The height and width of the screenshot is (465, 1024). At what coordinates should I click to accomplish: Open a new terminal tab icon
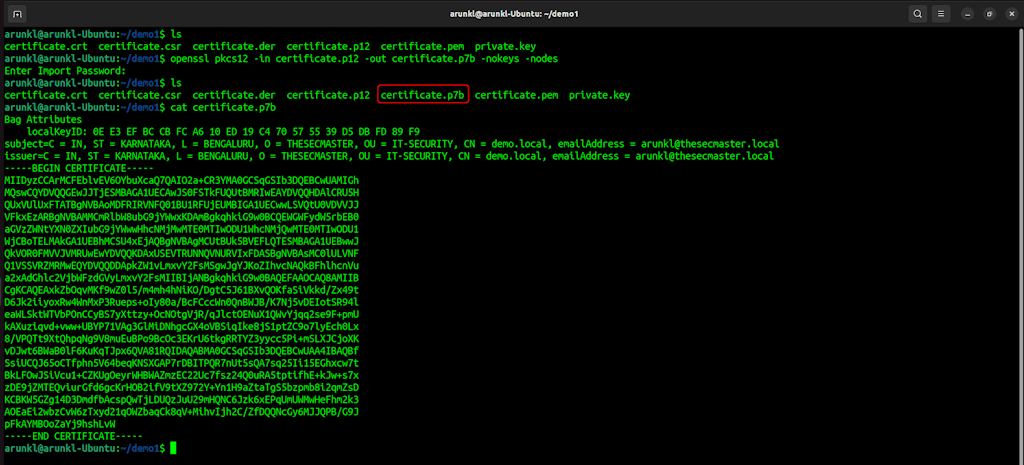17,13
